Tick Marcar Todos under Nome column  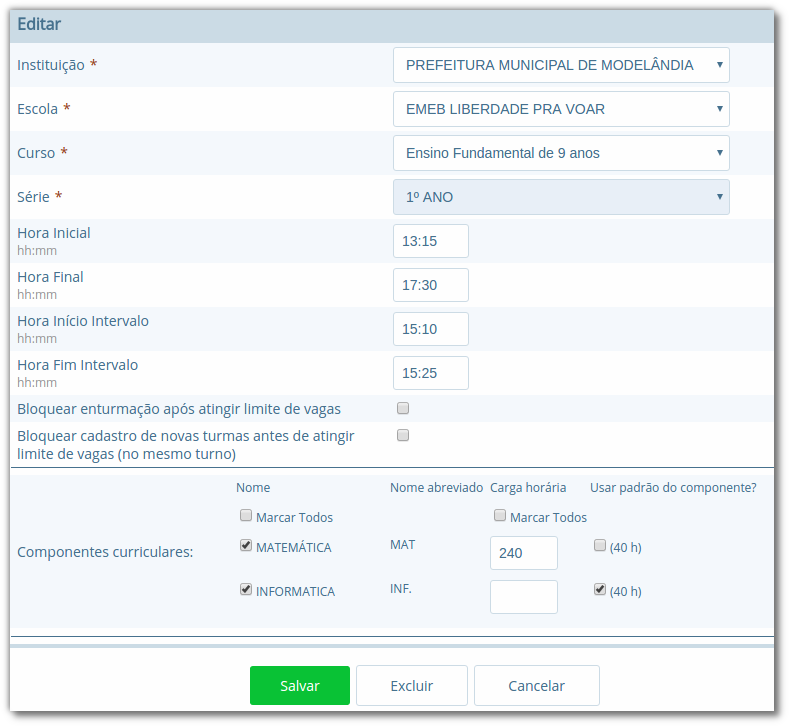pos(246,516)
